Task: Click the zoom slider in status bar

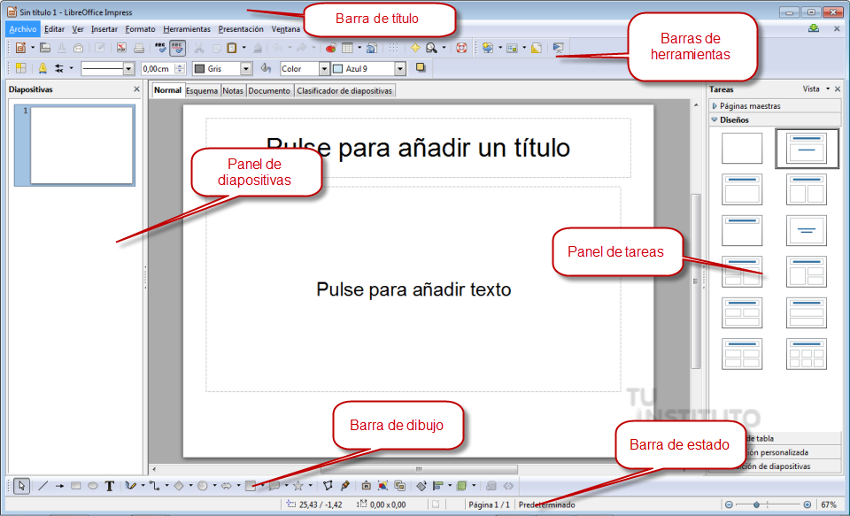Action: pos(768,505)
